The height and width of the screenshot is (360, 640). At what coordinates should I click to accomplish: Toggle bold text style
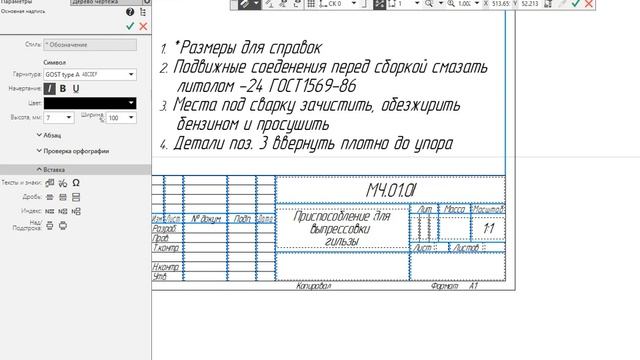(62, 89)
